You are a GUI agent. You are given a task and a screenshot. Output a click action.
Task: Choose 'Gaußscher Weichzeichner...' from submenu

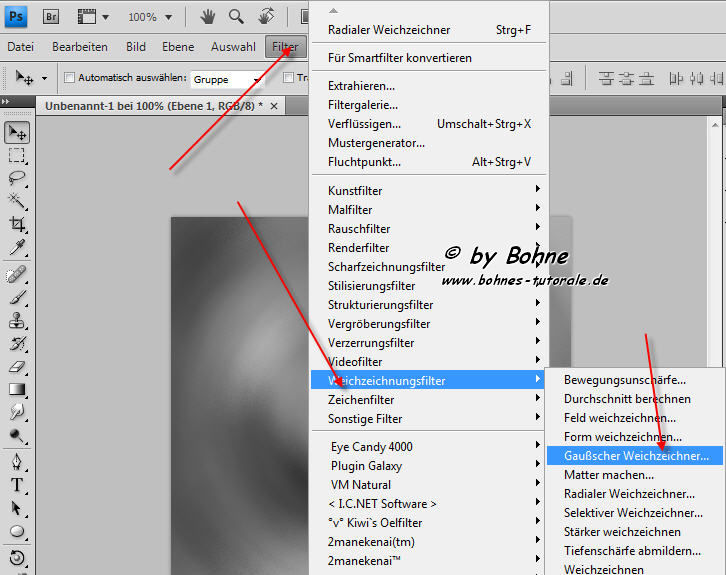[x=636, y=456]
